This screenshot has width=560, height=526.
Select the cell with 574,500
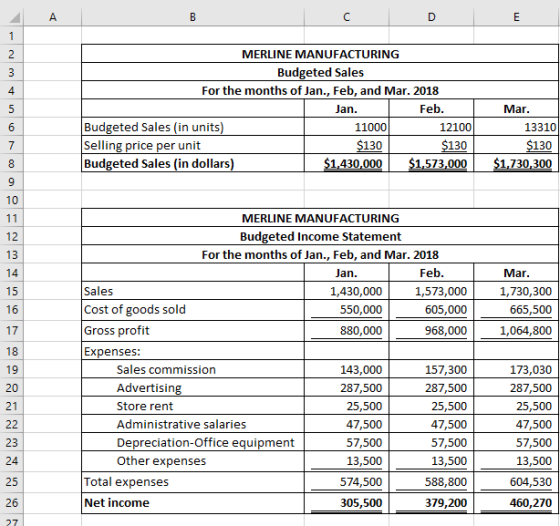[346, 482]
